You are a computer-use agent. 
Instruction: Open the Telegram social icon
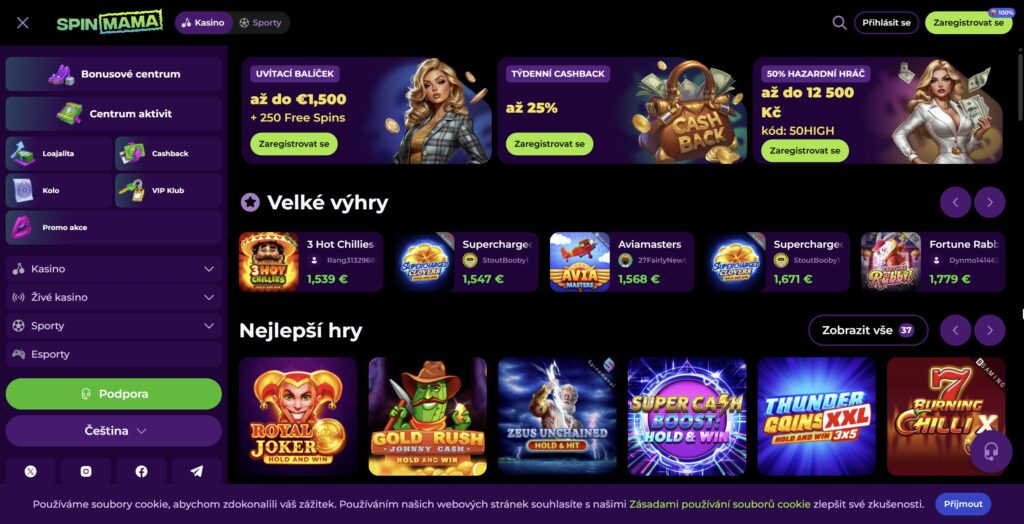click(x=197, y=471)
